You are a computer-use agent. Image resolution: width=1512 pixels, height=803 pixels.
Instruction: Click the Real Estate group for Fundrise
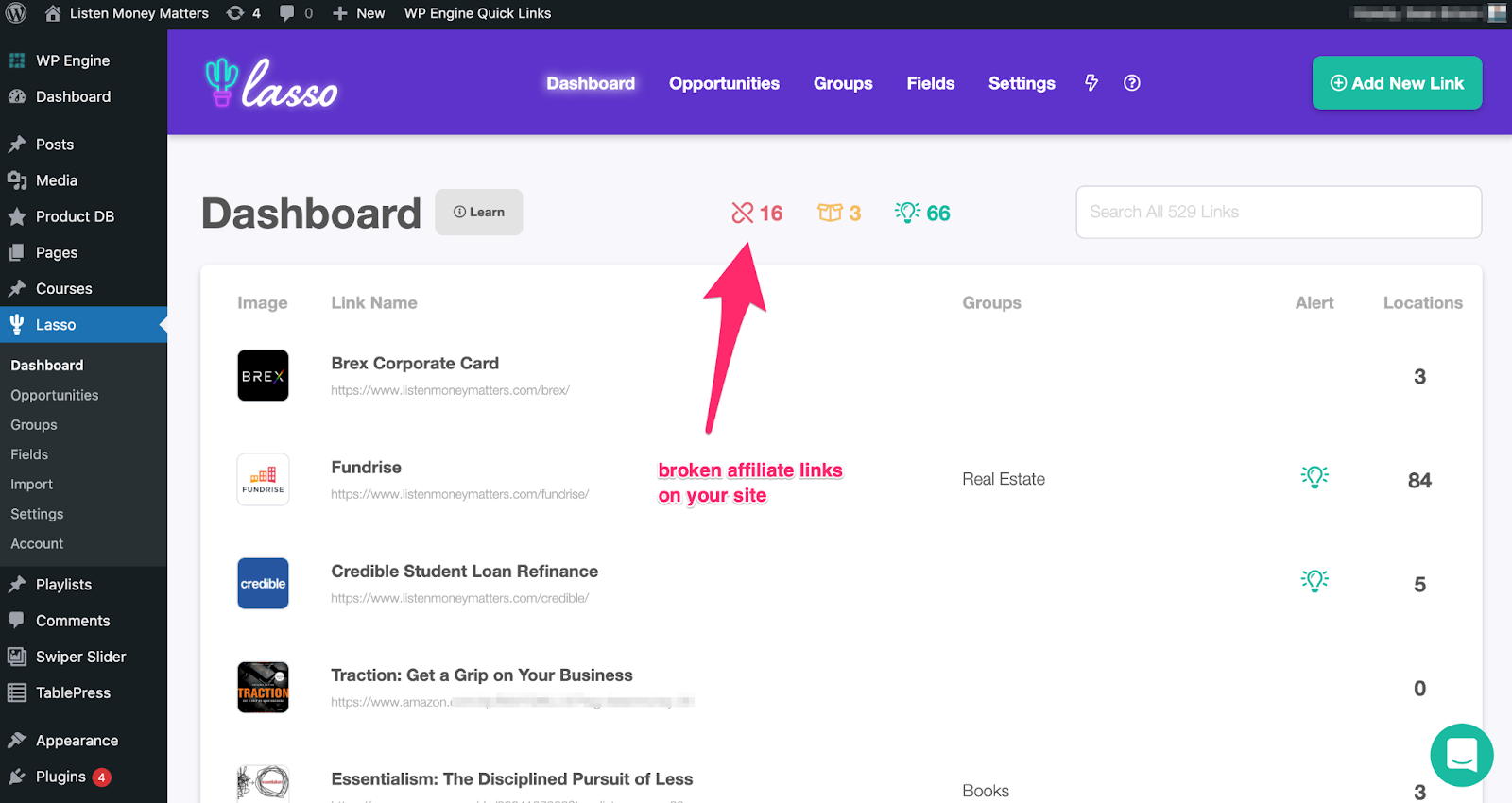pos(1004,479)
